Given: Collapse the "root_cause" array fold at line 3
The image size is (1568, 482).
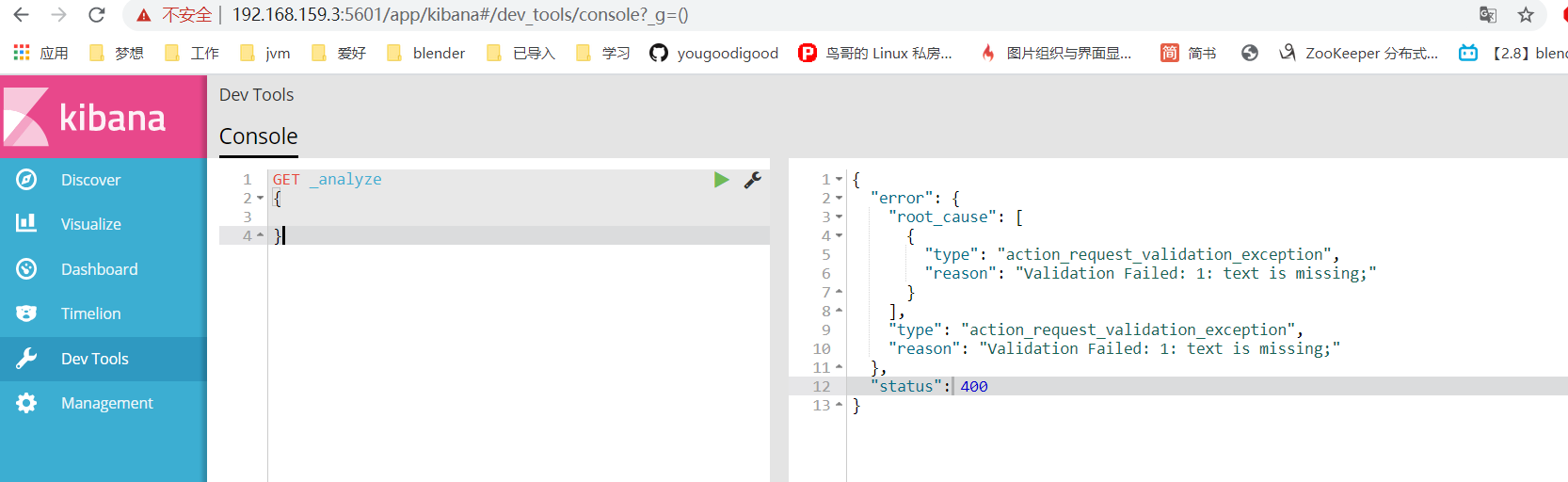Looking at the screenshot, I should [839, 217].
